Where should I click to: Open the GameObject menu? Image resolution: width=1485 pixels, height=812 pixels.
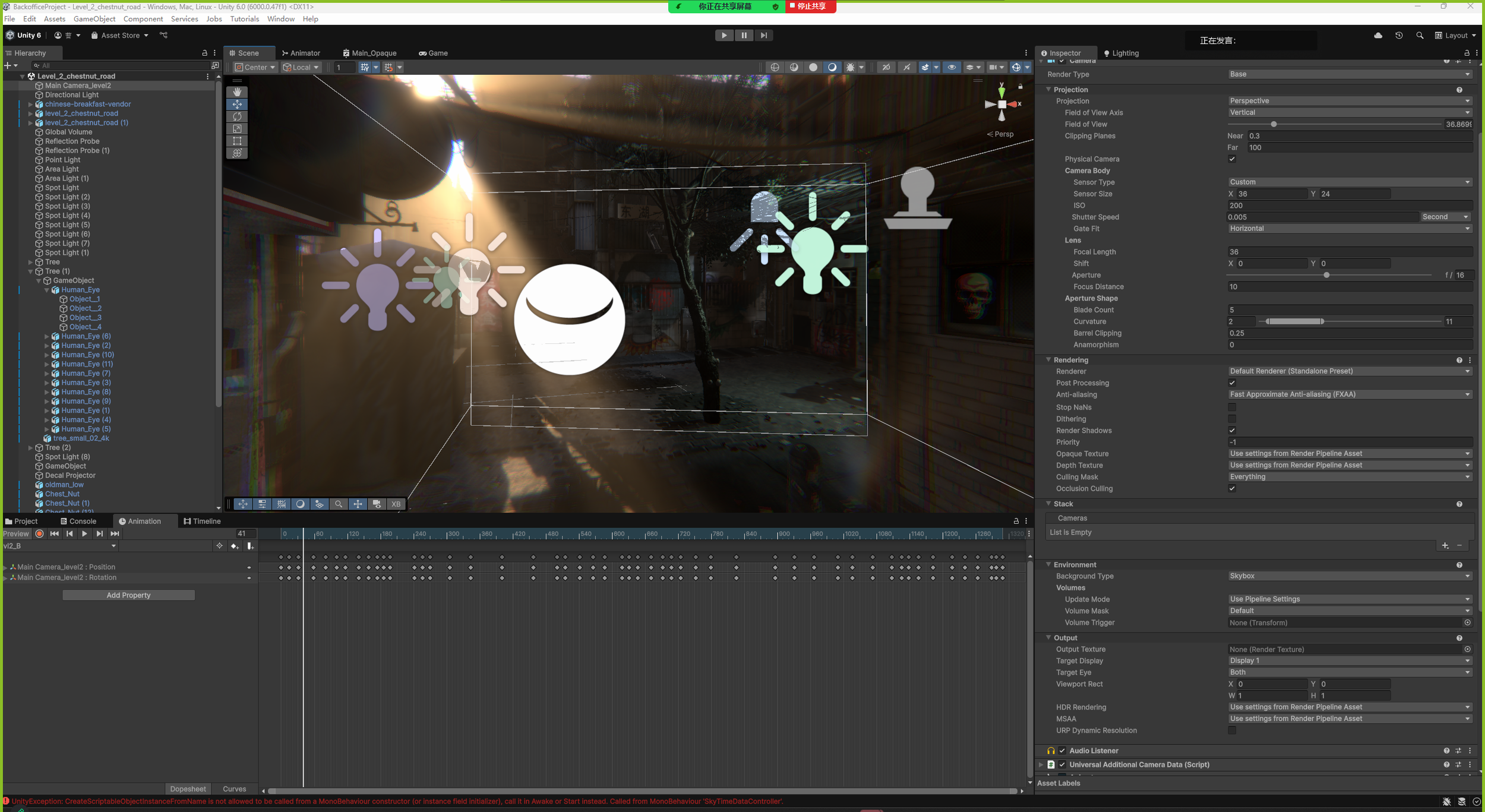pos(94,19)
